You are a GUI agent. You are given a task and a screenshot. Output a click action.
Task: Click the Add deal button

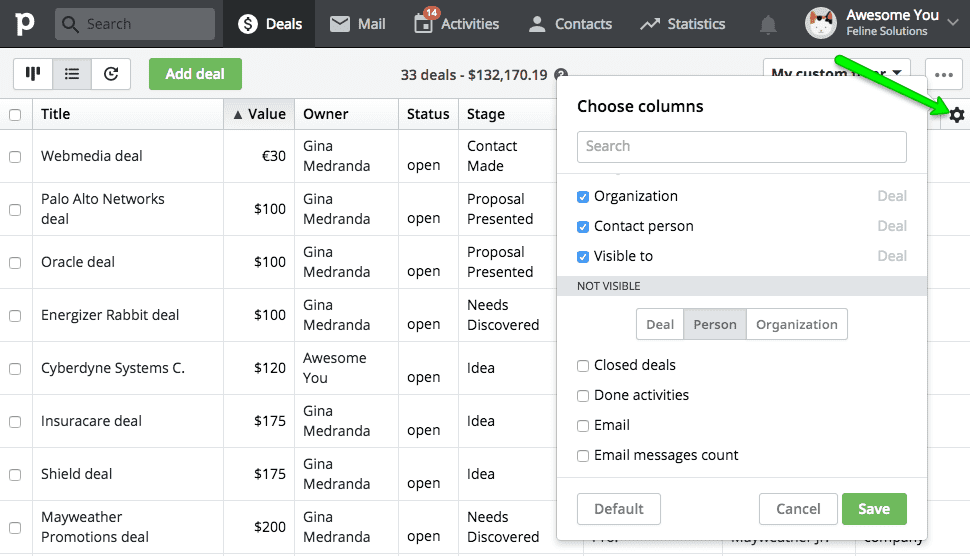point(195,74)
